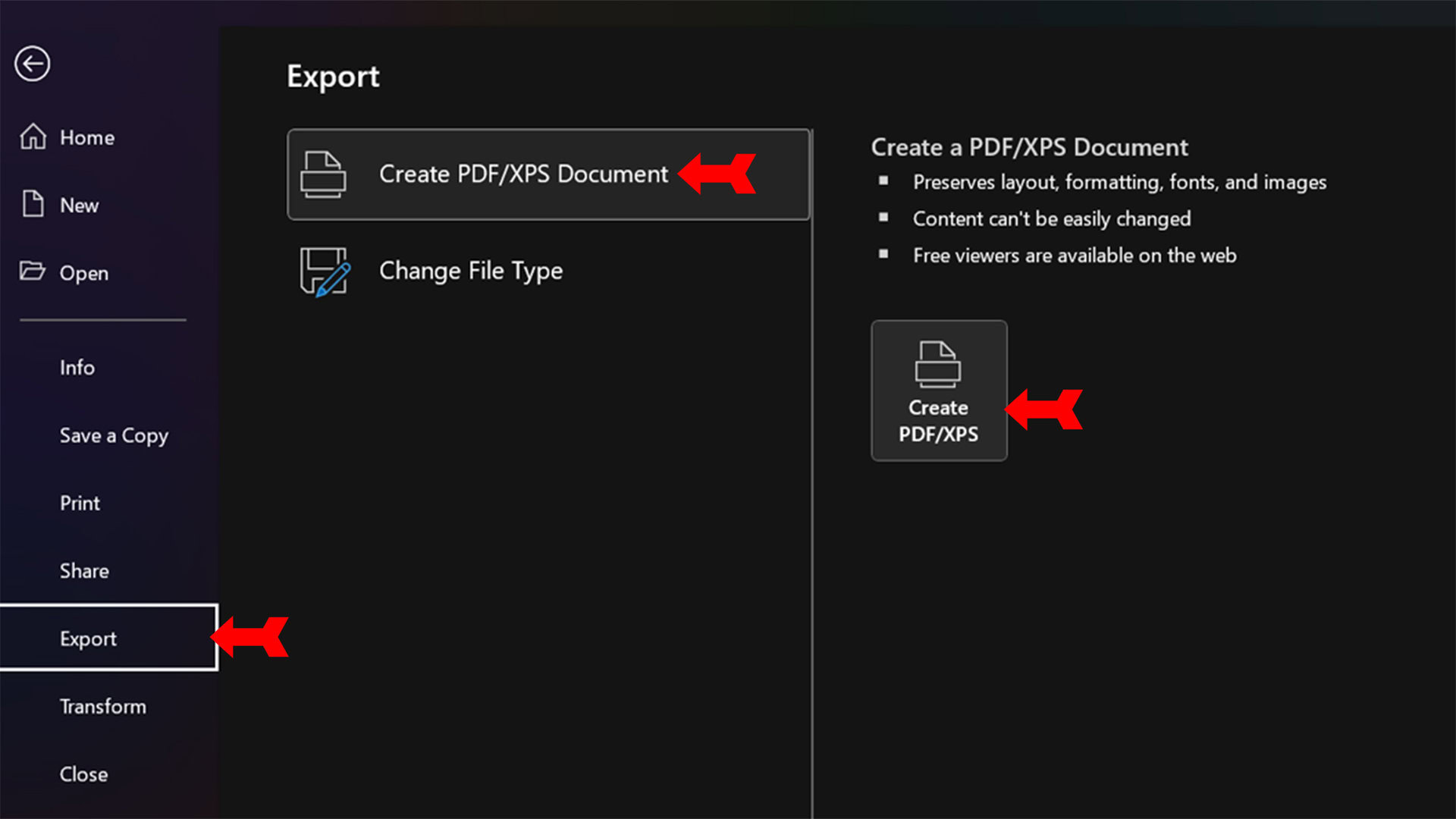1456x819 pixels.
Task: Select the Change File Type option
Action: (470, 271)
